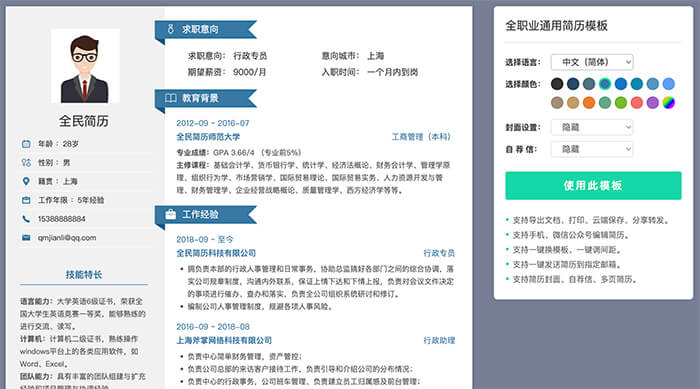Click the 全民简历 name heading
Image resolution: width=700 pixels, height=389 pixels.
pyautogui.click(x=84, y=121)
